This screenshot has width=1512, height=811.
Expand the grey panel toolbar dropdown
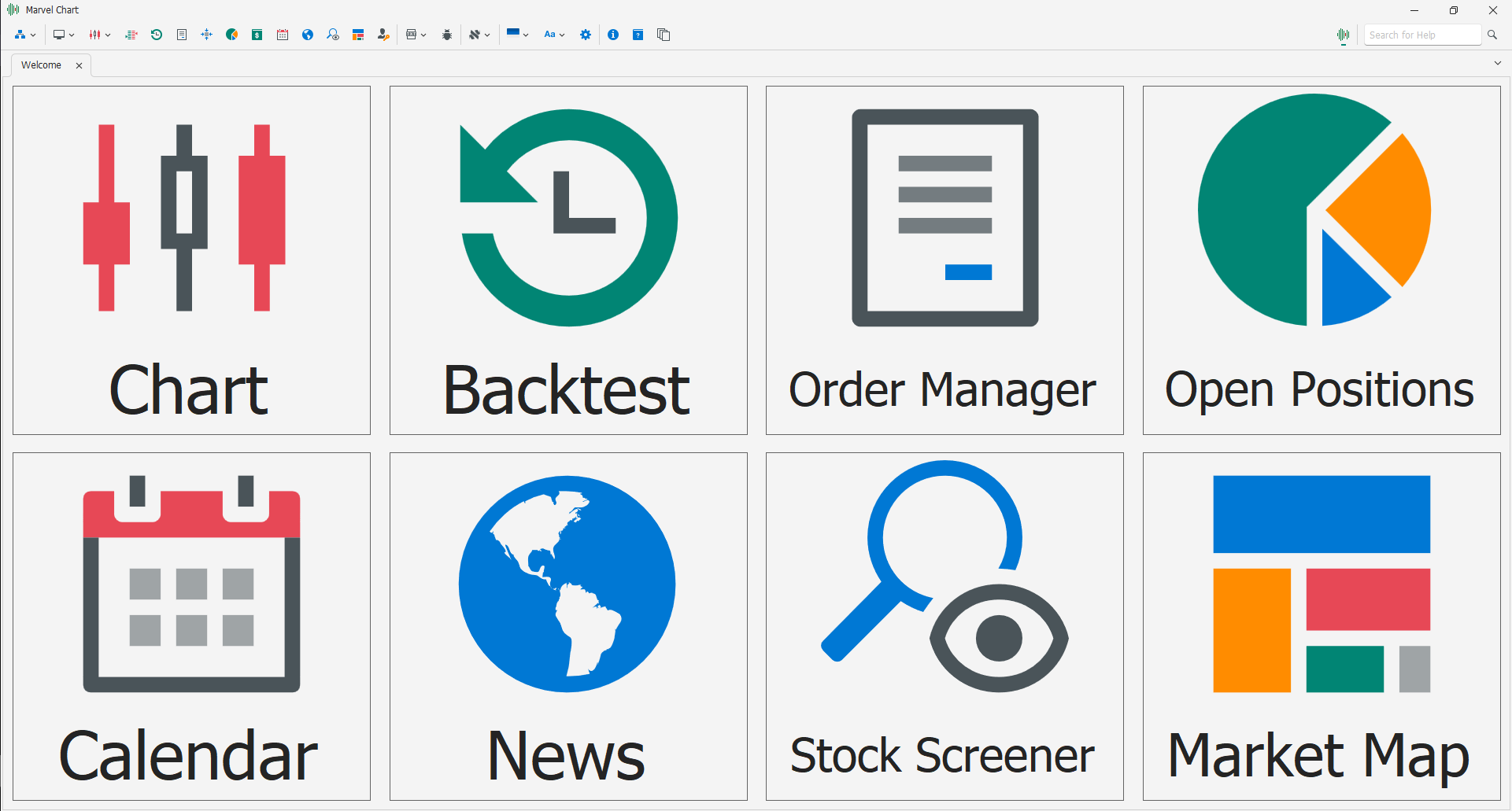(416, 35)
